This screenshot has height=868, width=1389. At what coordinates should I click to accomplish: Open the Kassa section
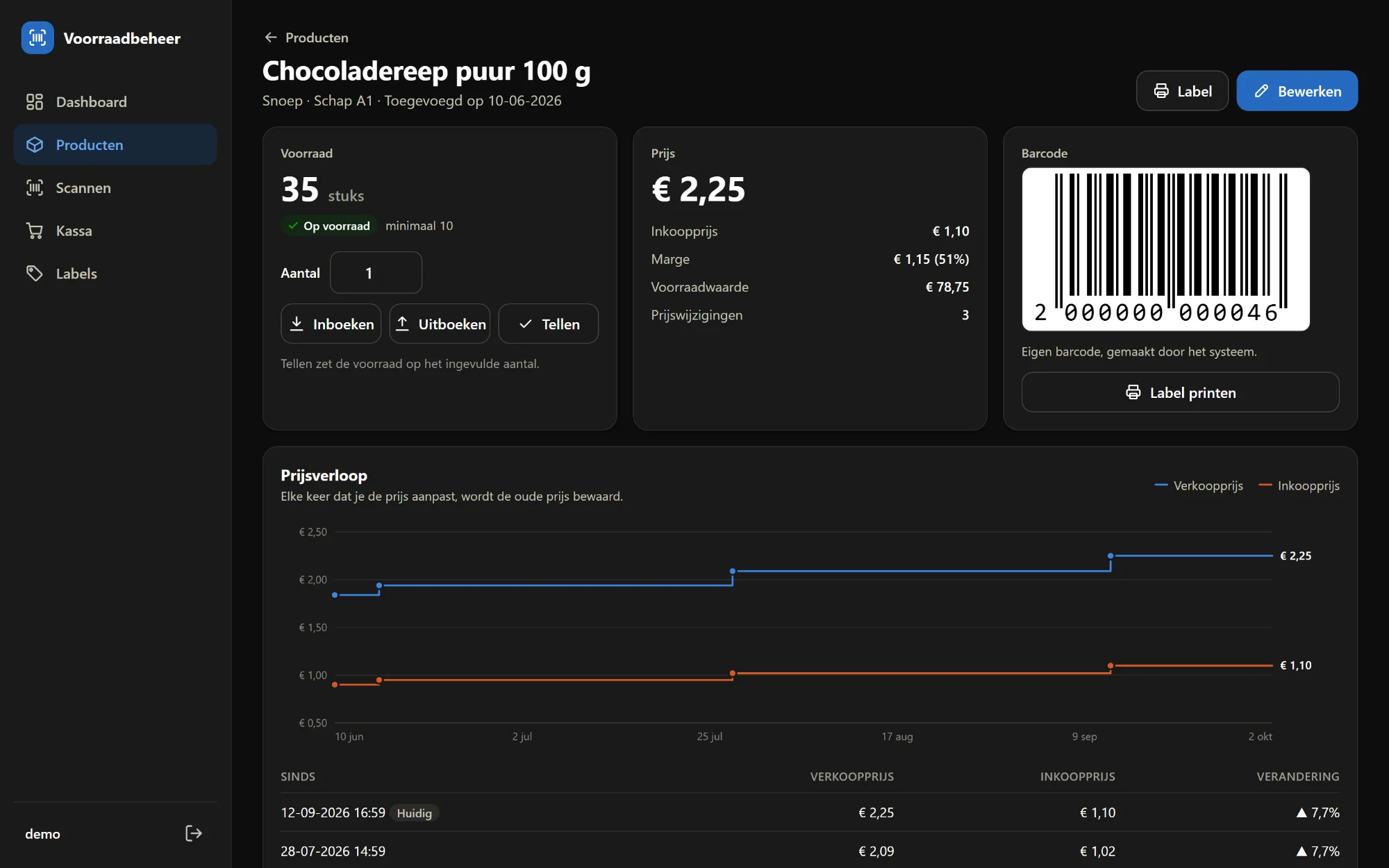click(x=115, y=231)
